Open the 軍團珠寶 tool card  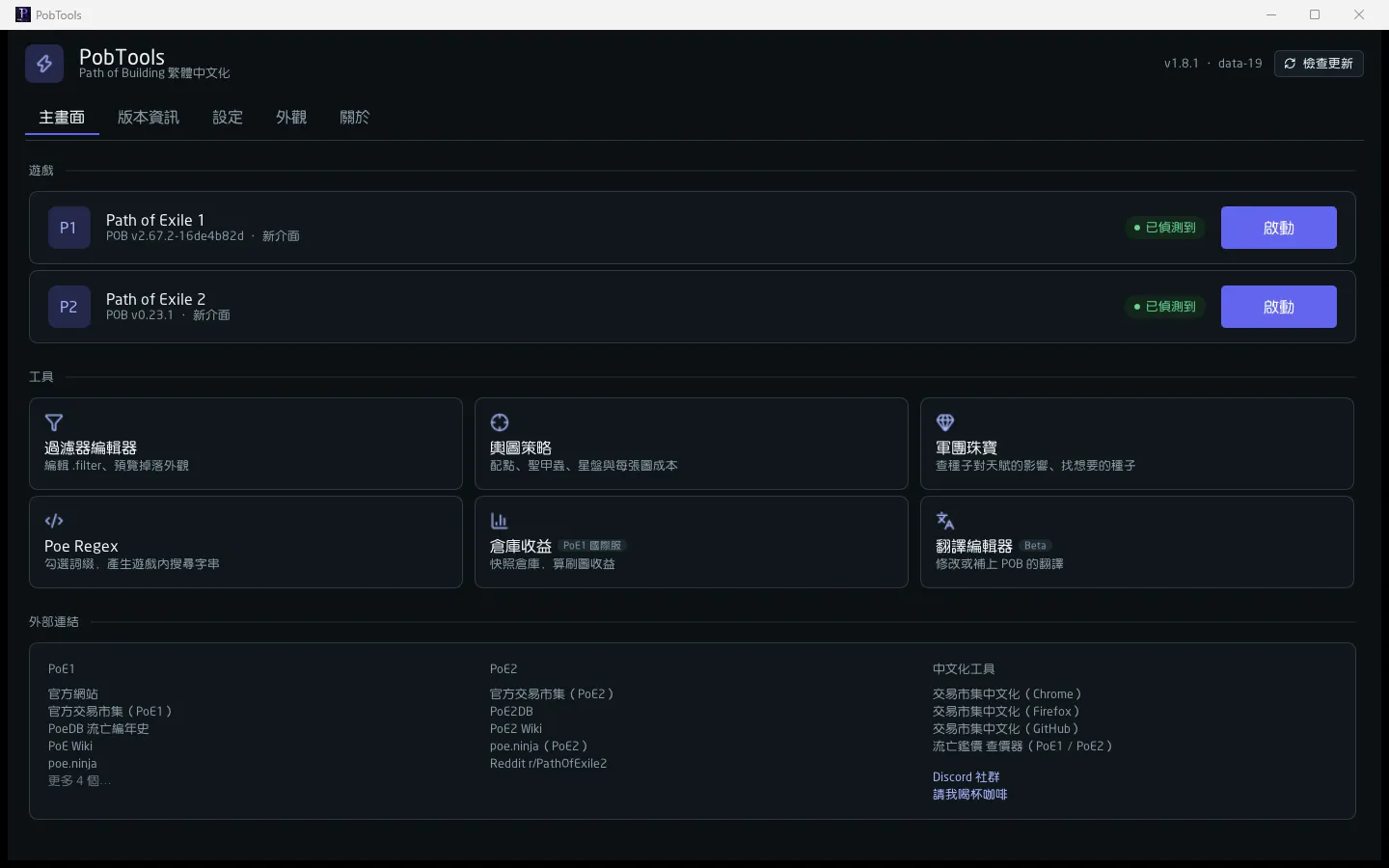point(1137,444)
